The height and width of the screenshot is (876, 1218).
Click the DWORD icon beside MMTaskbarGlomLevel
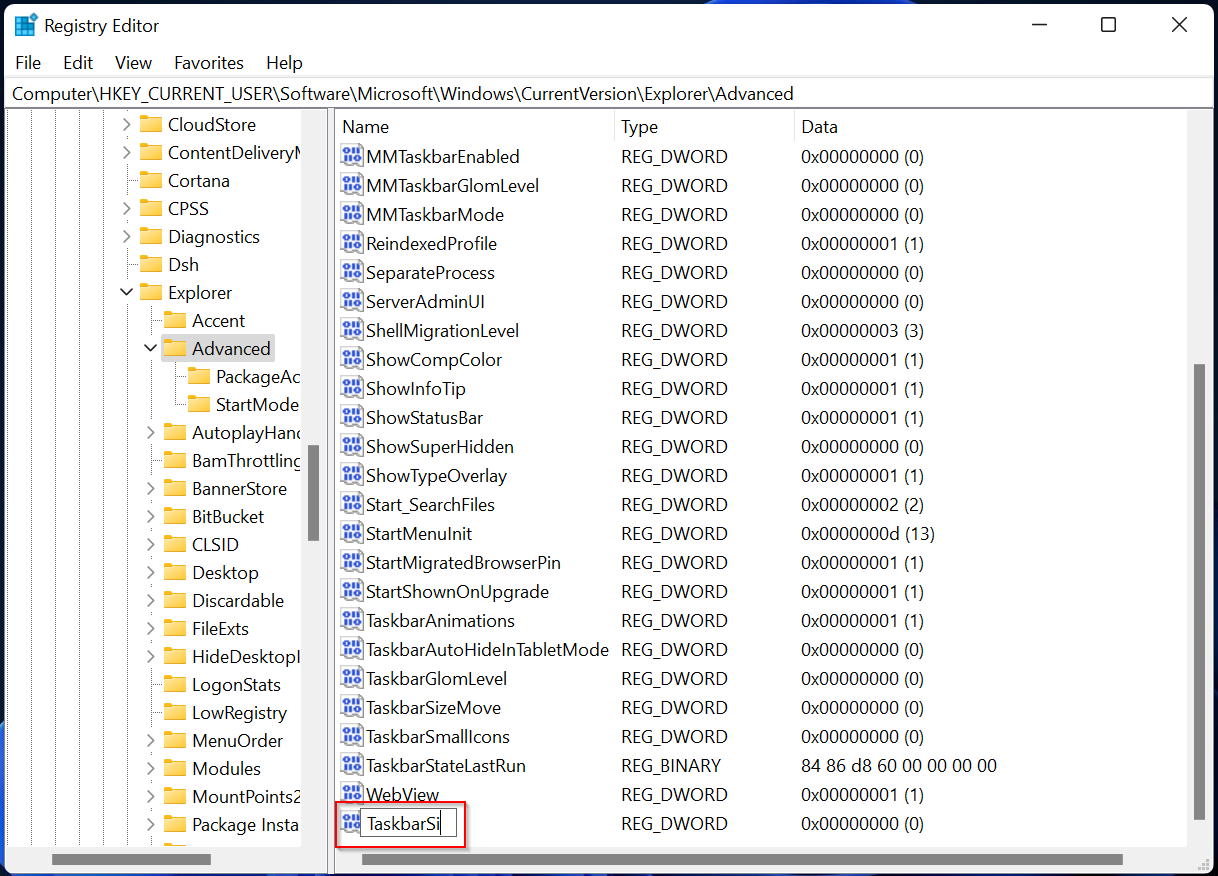(351, 185)
